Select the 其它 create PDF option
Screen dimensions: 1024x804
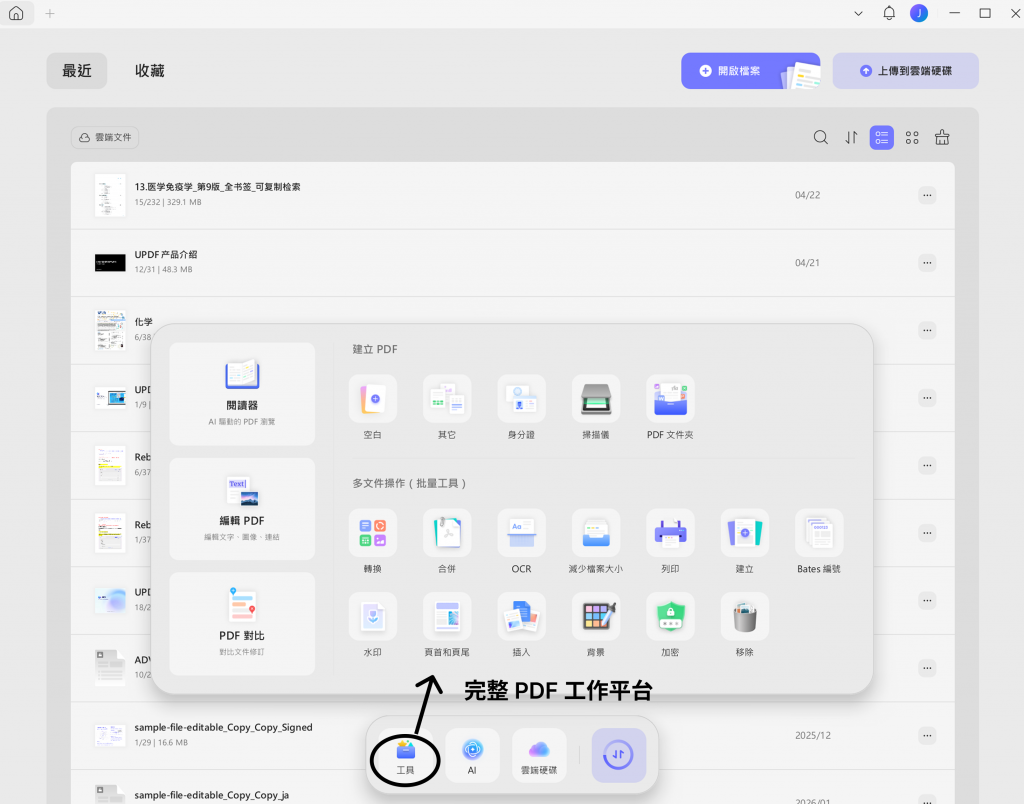click(x=447, y=398)
